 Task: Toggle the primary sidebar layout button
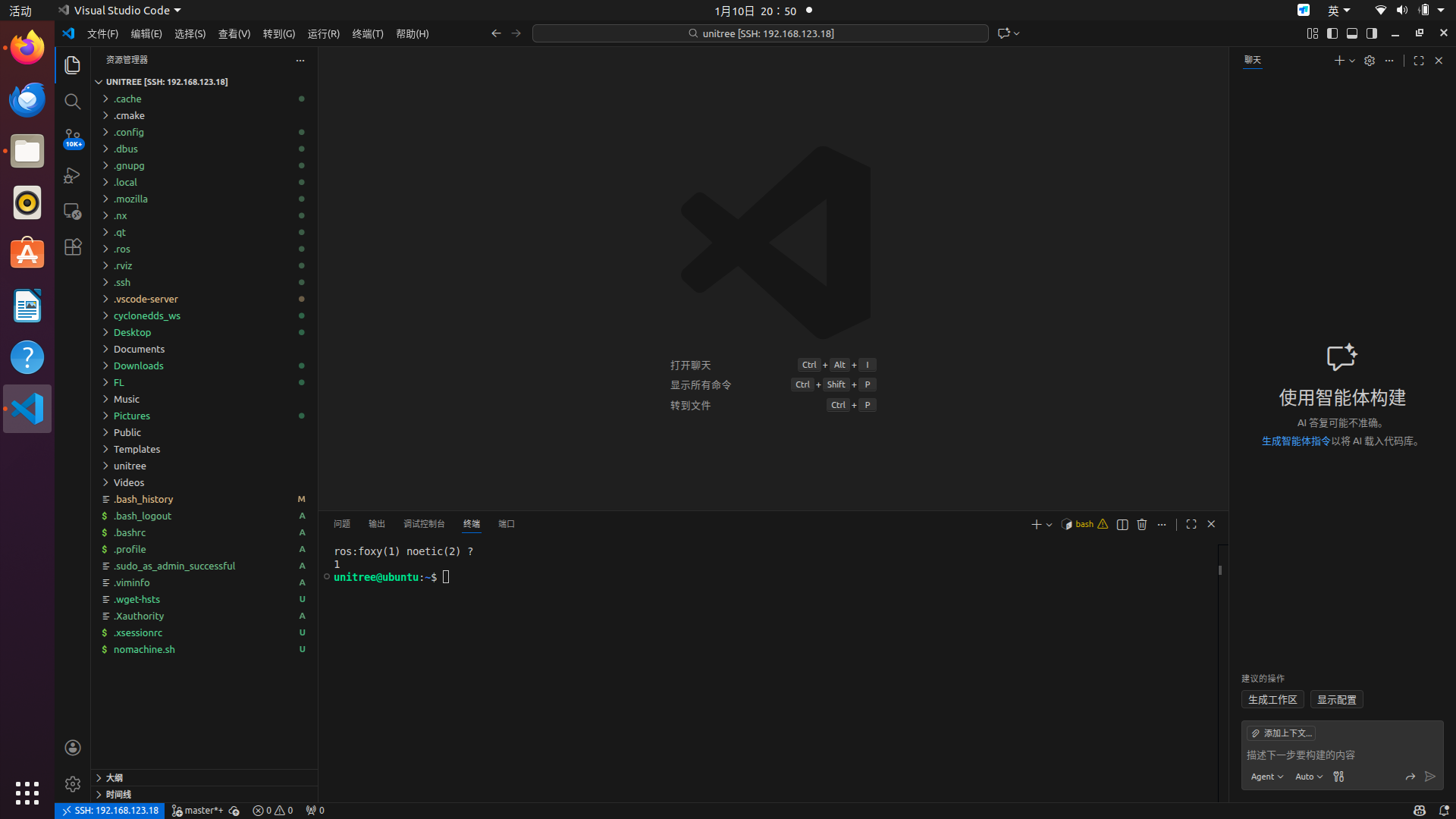pyautogui.click(x=1332, y=33)
